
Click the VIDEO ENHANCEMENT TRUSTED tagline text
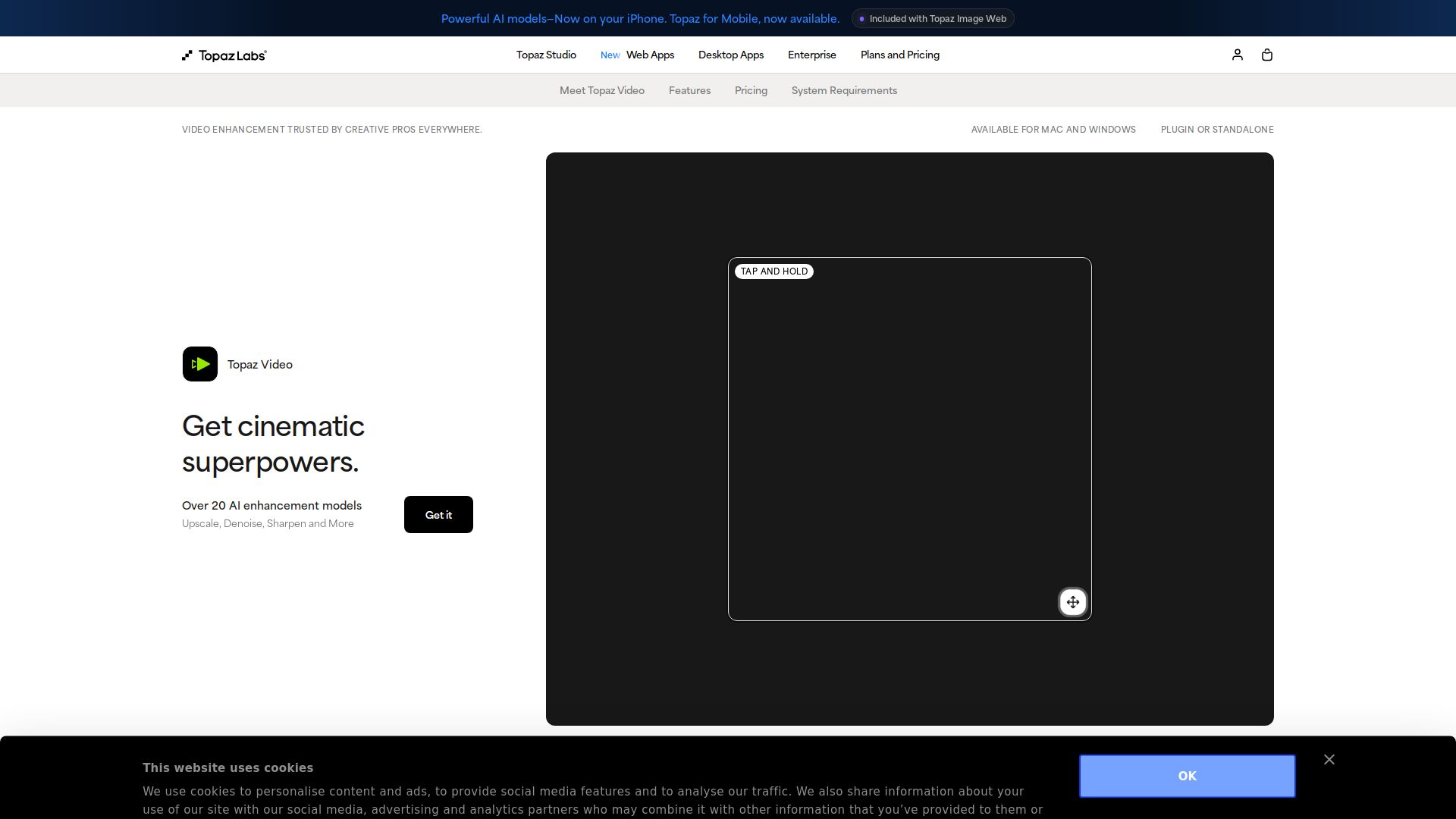[x=331, y=130]
